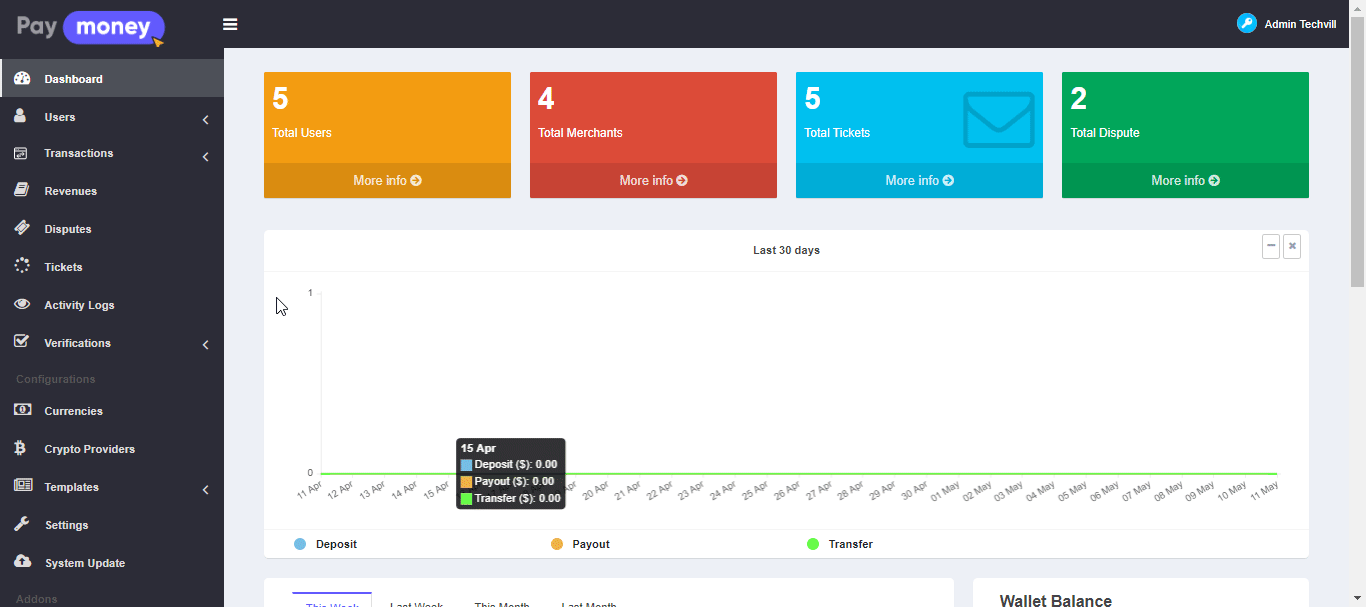Open Disputes via its ticket icon
This screenshot has width=1366, height=607.
tap(21, 228)
